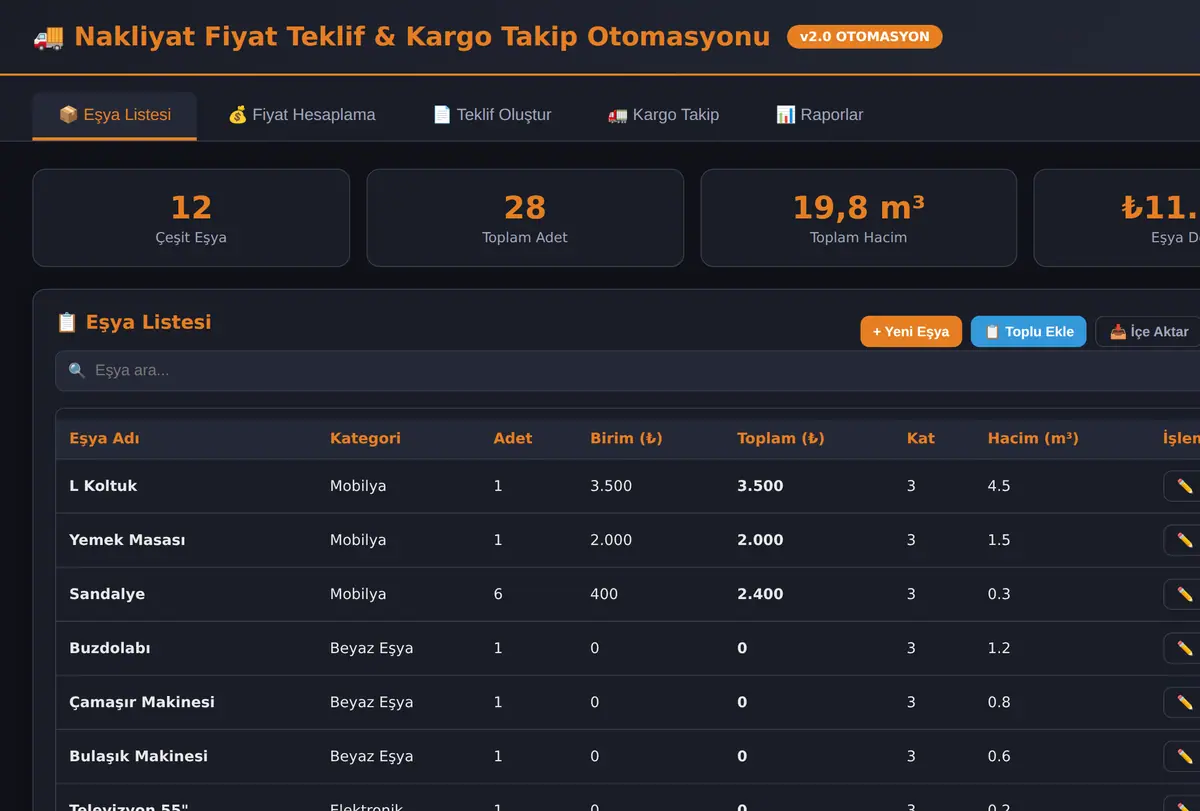The width and height of the screenshot is (1200, 811).
Task: Click the Toplu Ekle button
Action: click(1029, 332)
